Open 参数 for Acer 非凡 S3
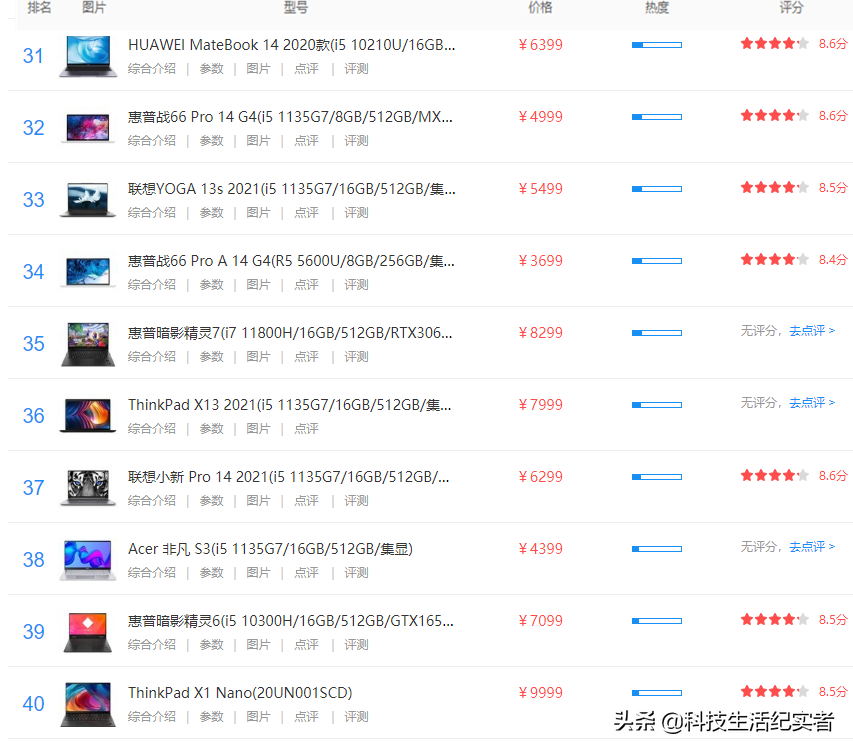The height and width of the screenshot is (751, 853). (212, 573)
